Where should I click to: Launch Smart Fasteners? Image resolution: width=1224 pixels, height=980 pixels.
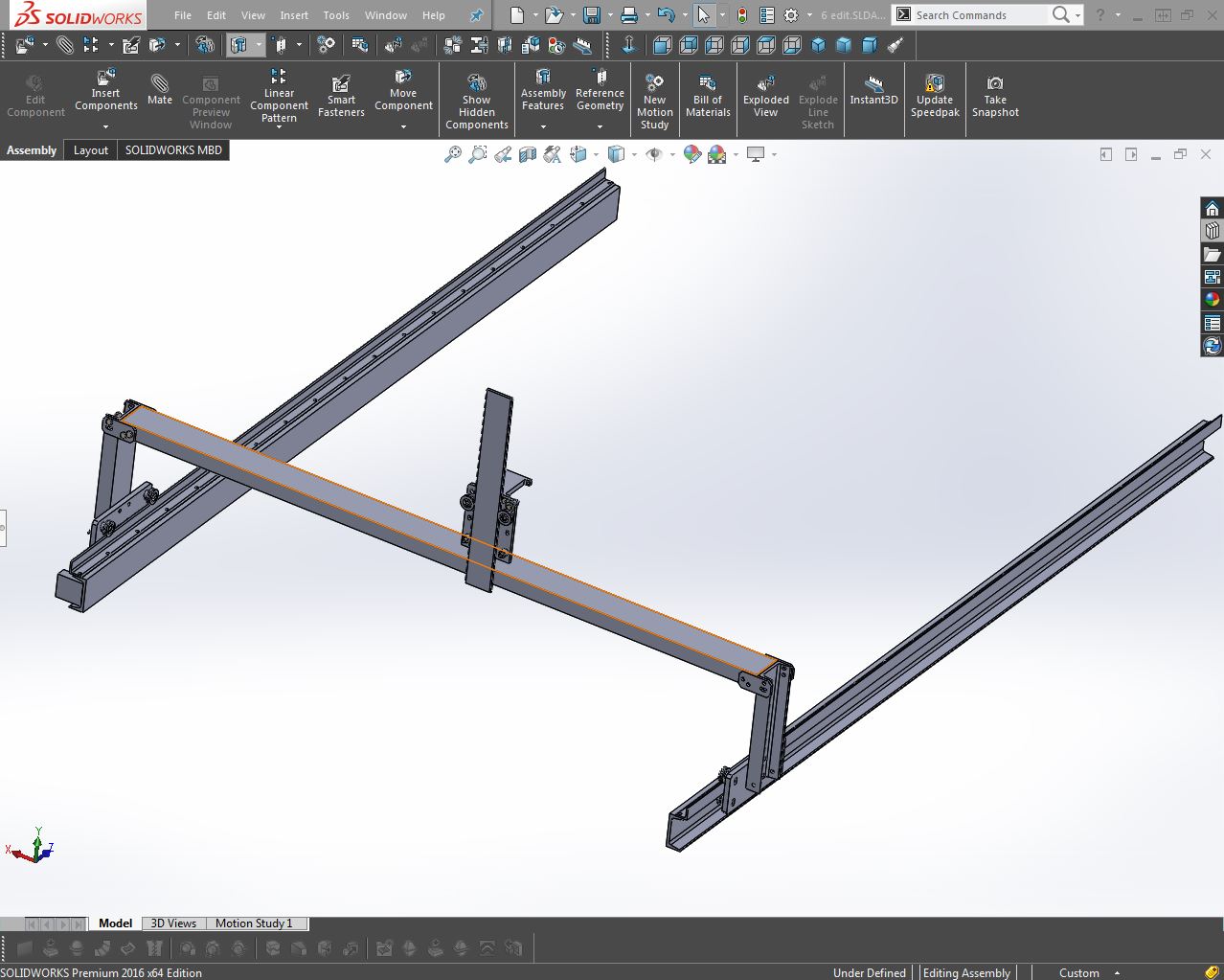pos(341,97)
